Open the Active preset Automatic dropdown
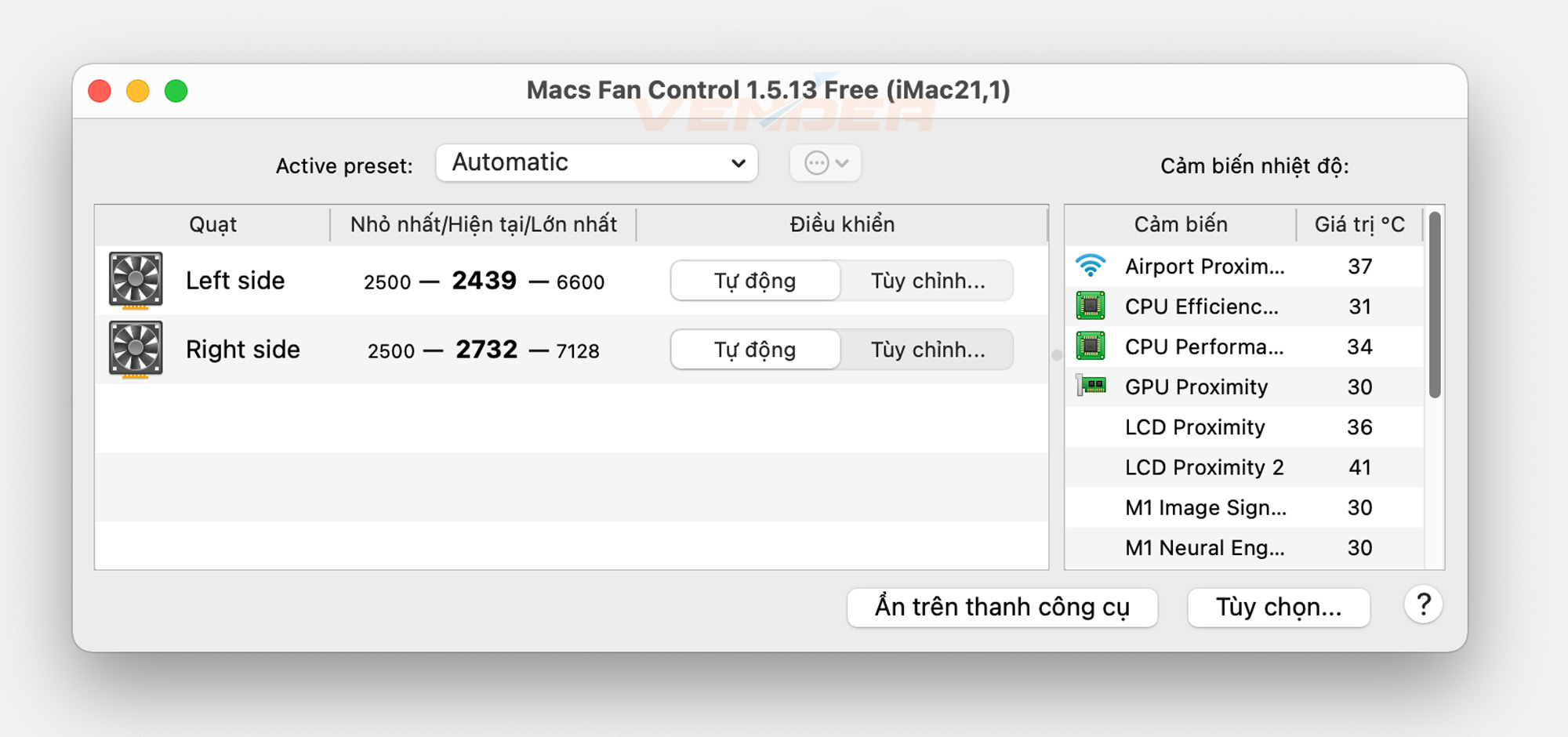The height and width of the screenshot is (737, 1568). click(x=597, y=163)
